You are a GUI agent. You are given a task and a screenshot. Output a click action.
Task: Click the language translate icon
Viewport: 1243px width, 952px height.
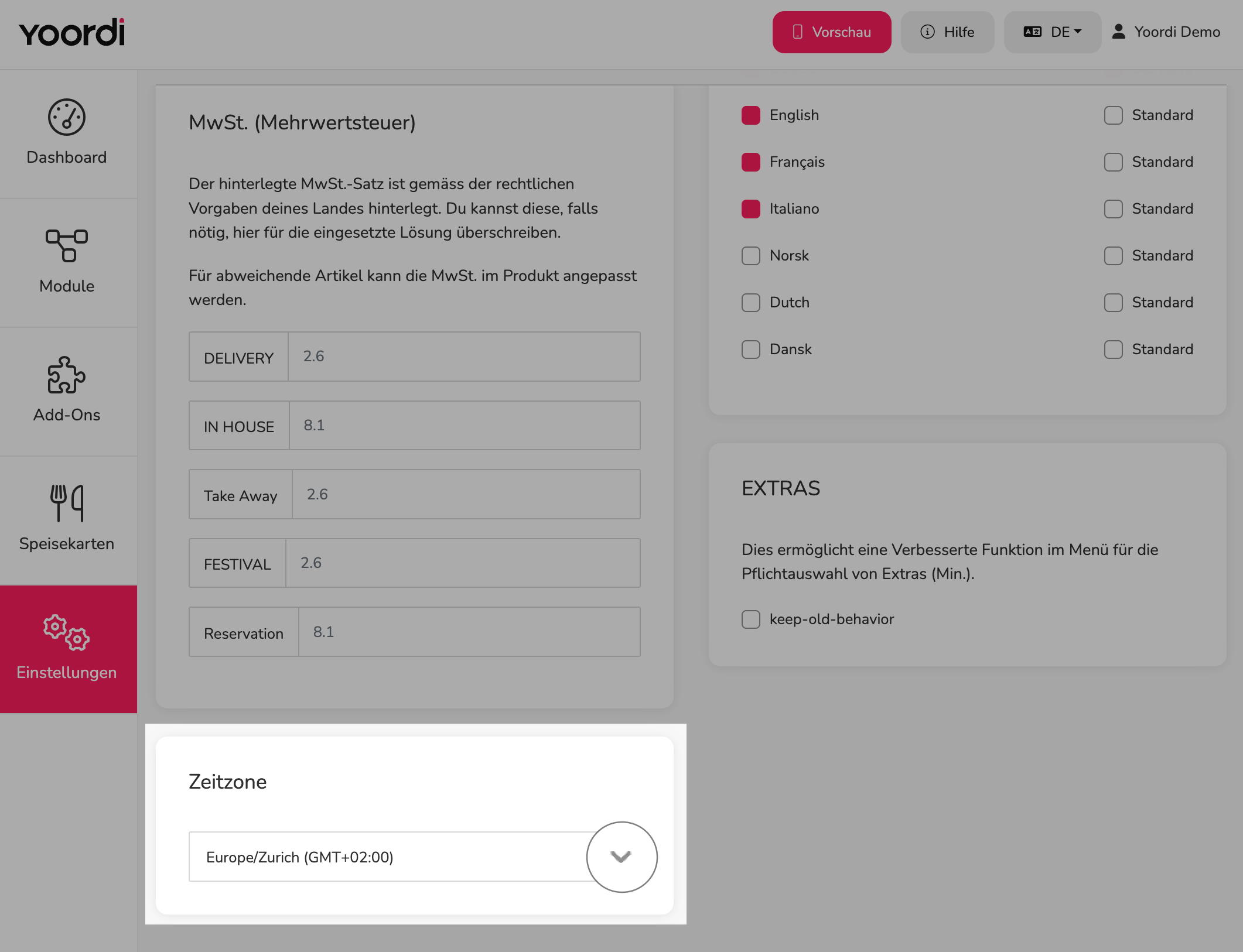pos(1032,32)
